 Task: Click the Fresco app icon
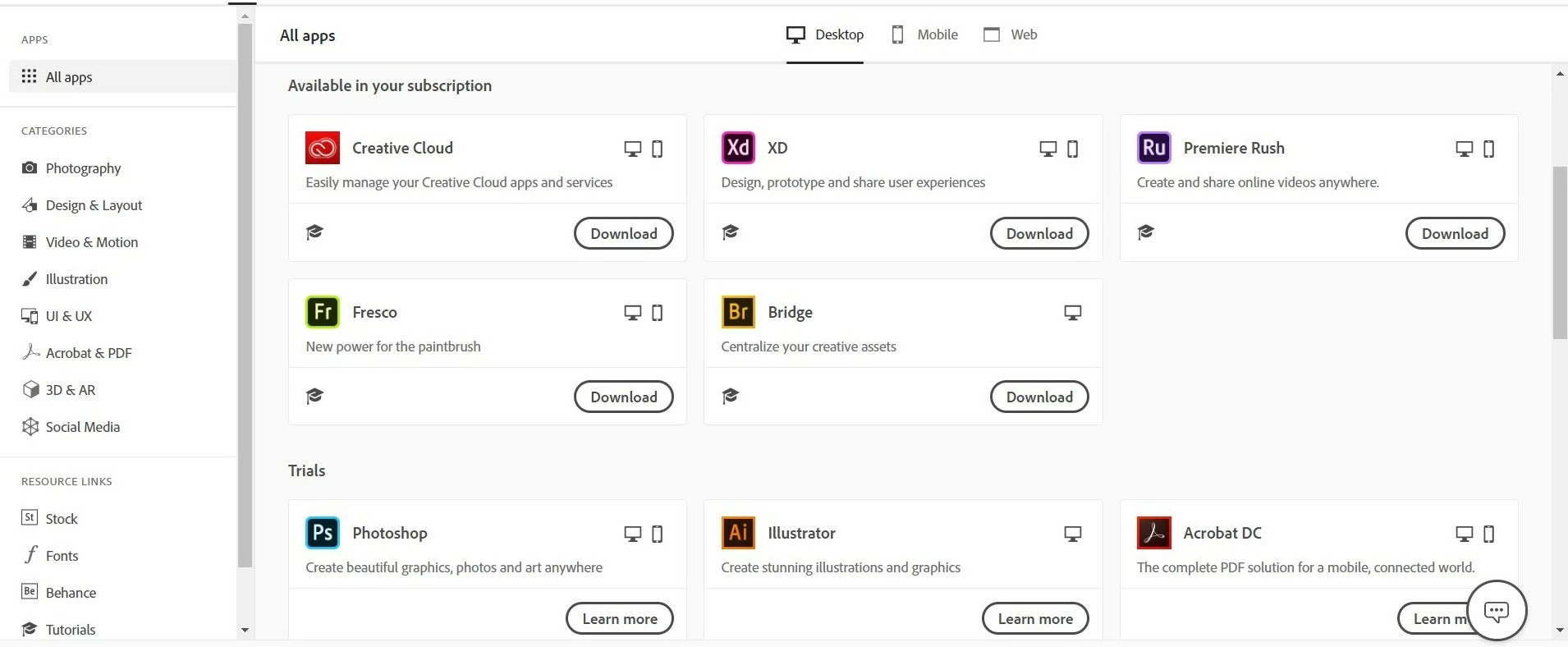tap(323, 312)
